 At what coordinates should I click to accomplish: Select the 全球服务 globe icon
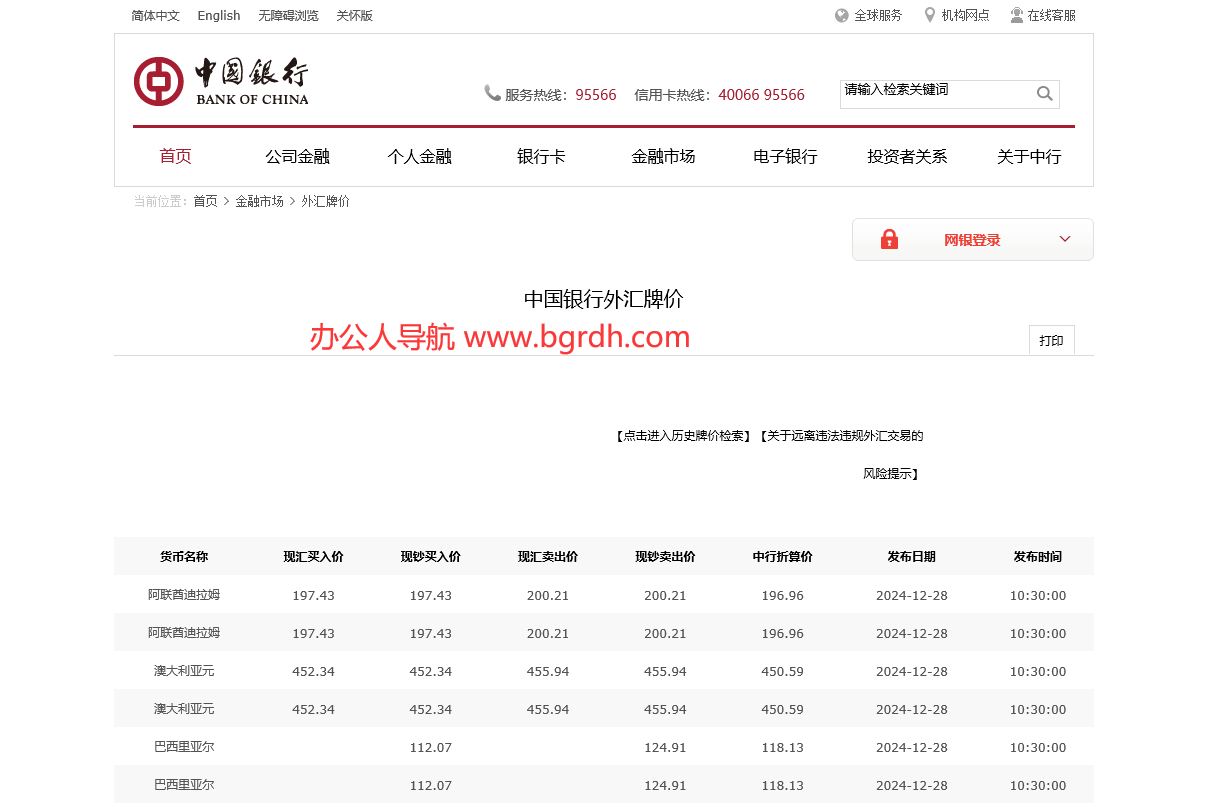pyautogui.click(x=840, y=15)
